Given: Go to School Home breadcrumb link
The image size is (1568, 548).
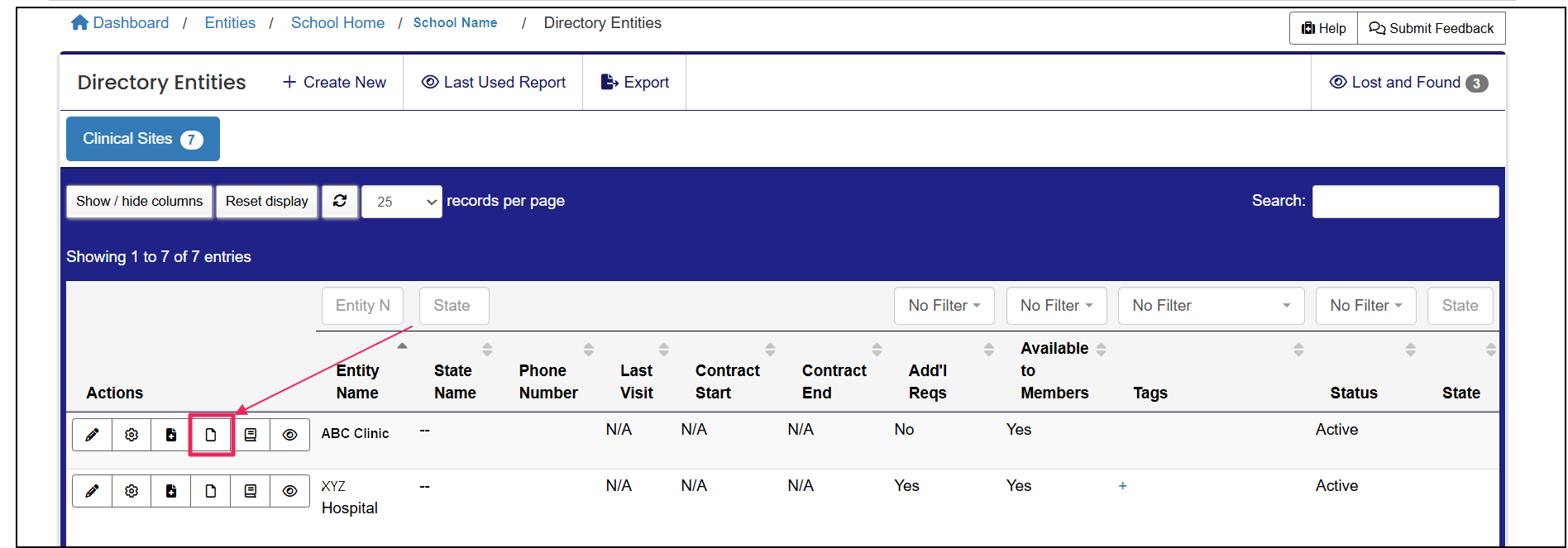Looking at the screenshot, I should (337, 22).
